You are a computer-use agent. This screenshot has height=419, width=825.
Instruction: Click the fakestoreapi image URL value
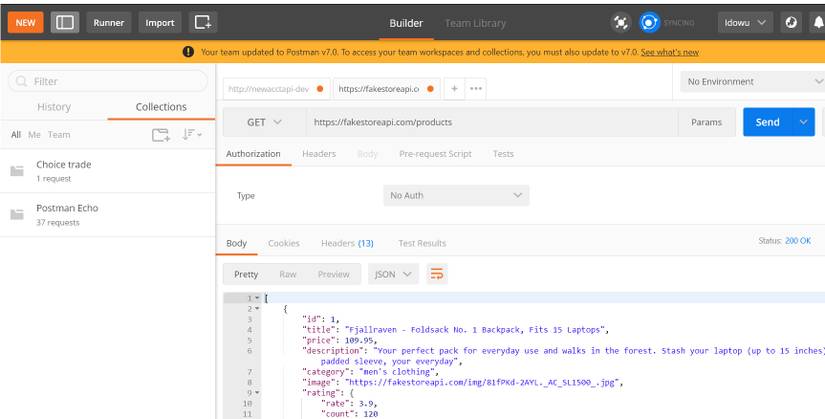481,382
